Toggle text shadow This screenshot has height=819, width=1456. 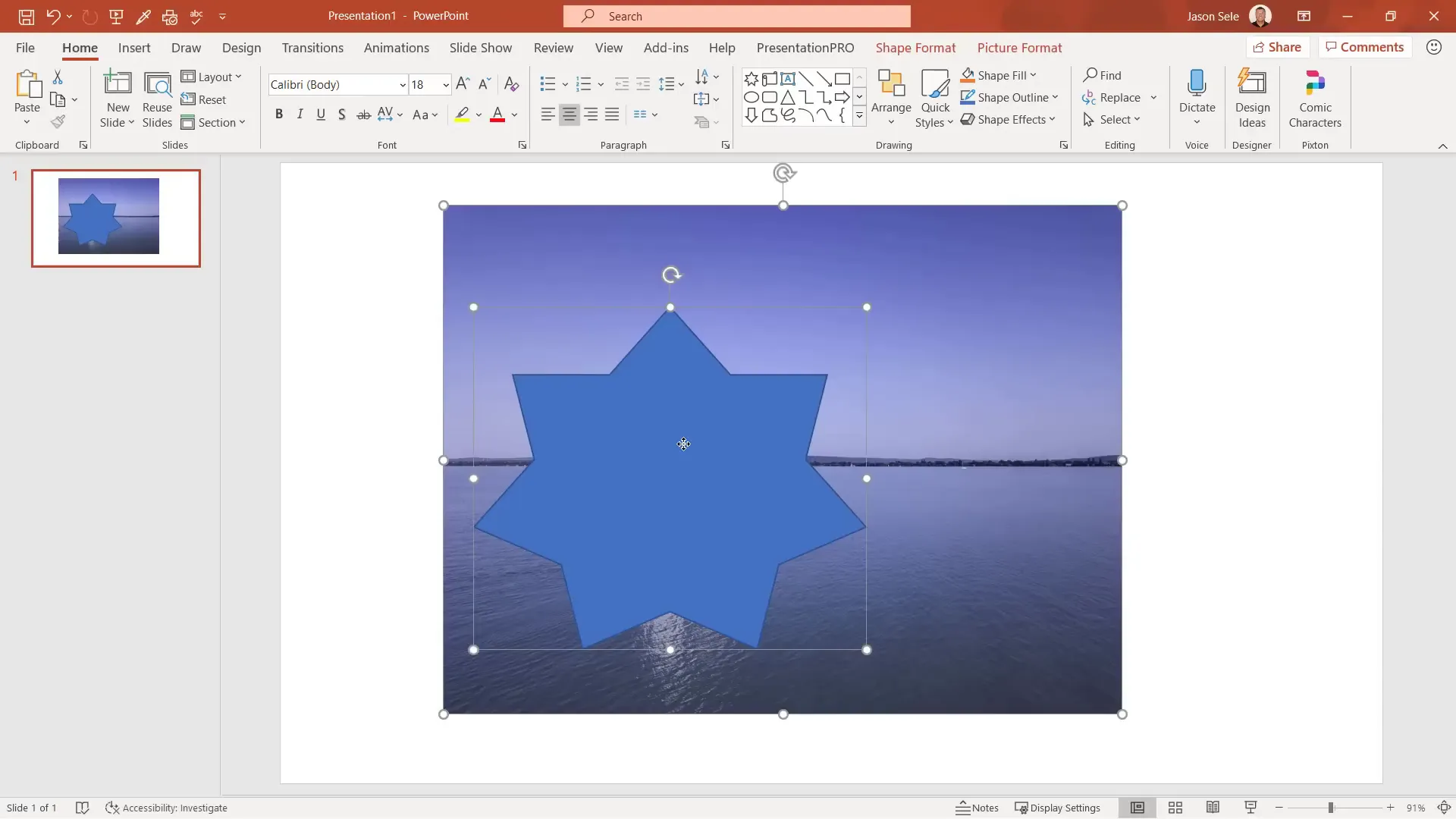342,115
